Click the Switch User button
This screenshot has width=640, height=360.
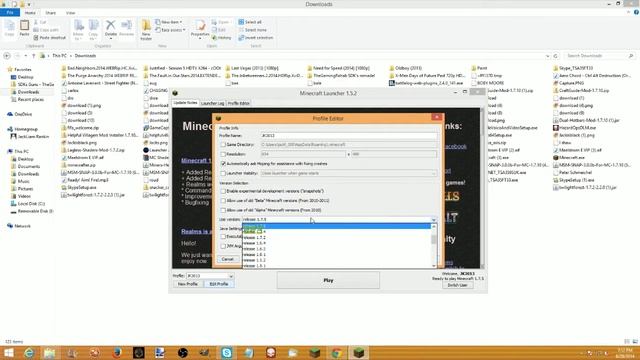(458, 285)
